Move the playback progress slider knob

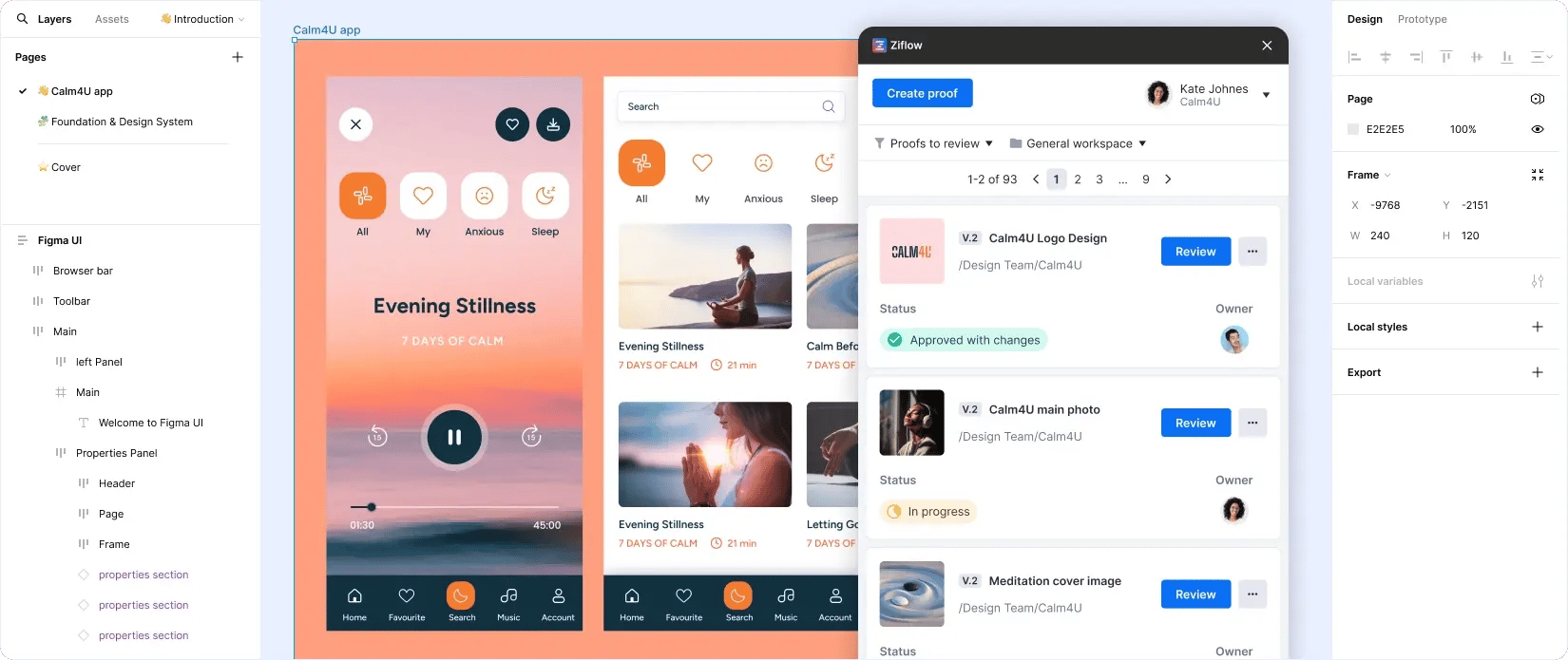pos(372,507)
